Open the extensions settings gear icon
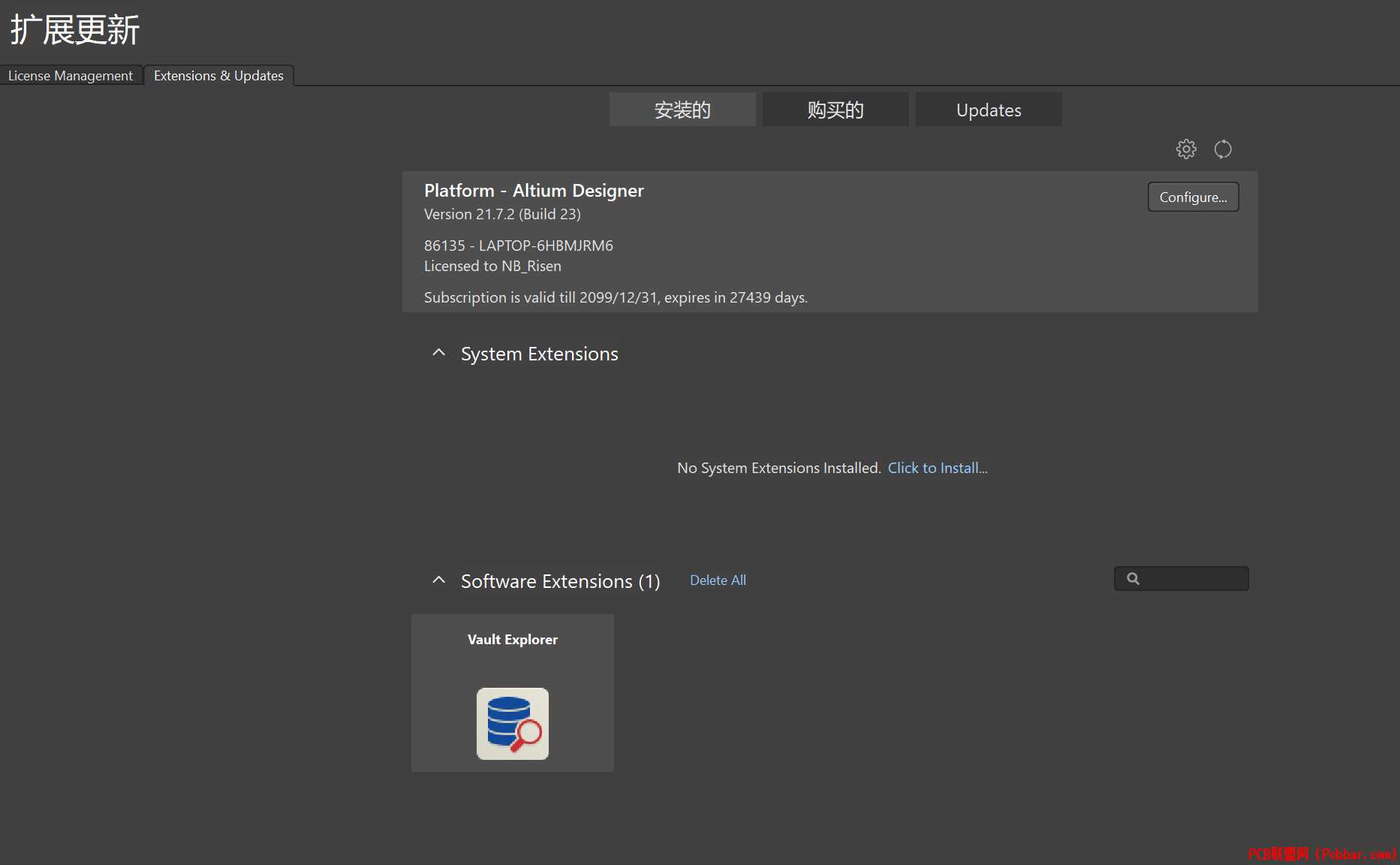 [x=1186, y=149]
